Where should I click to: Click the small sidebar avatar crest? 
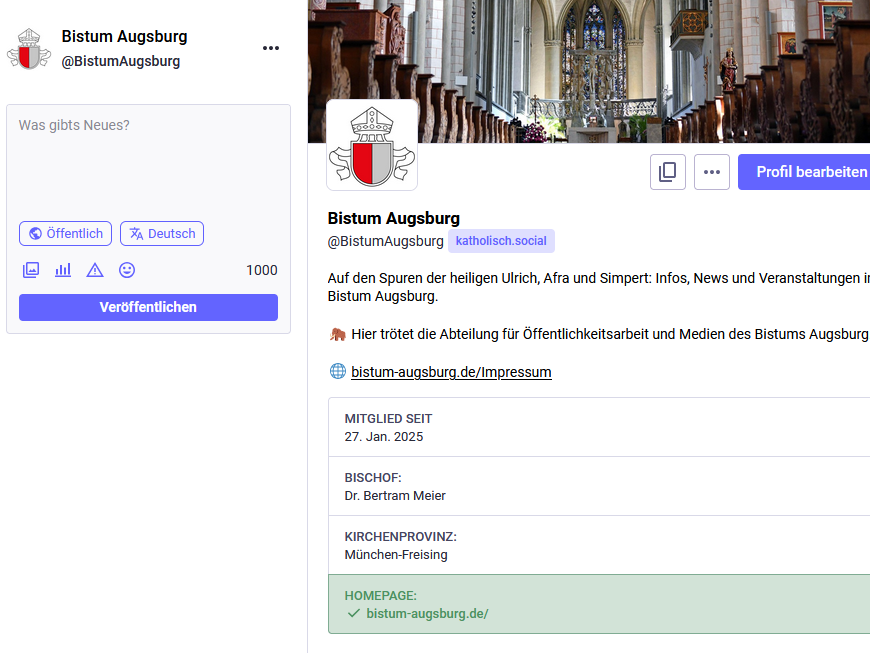tap(29, 48)
